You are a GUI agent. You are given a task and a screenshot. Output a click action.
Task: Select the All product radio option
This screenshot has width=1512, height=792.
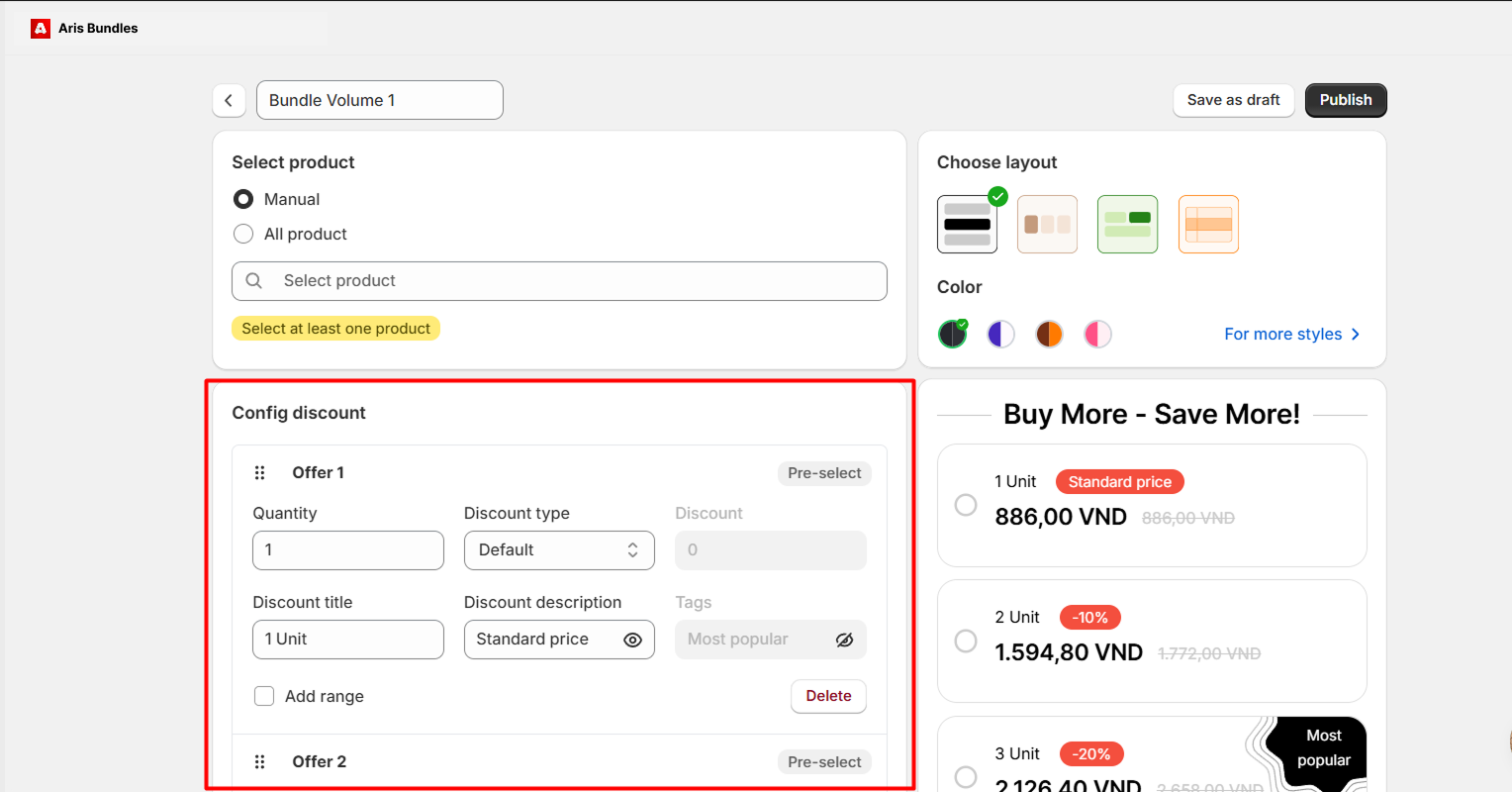point(243,235)
